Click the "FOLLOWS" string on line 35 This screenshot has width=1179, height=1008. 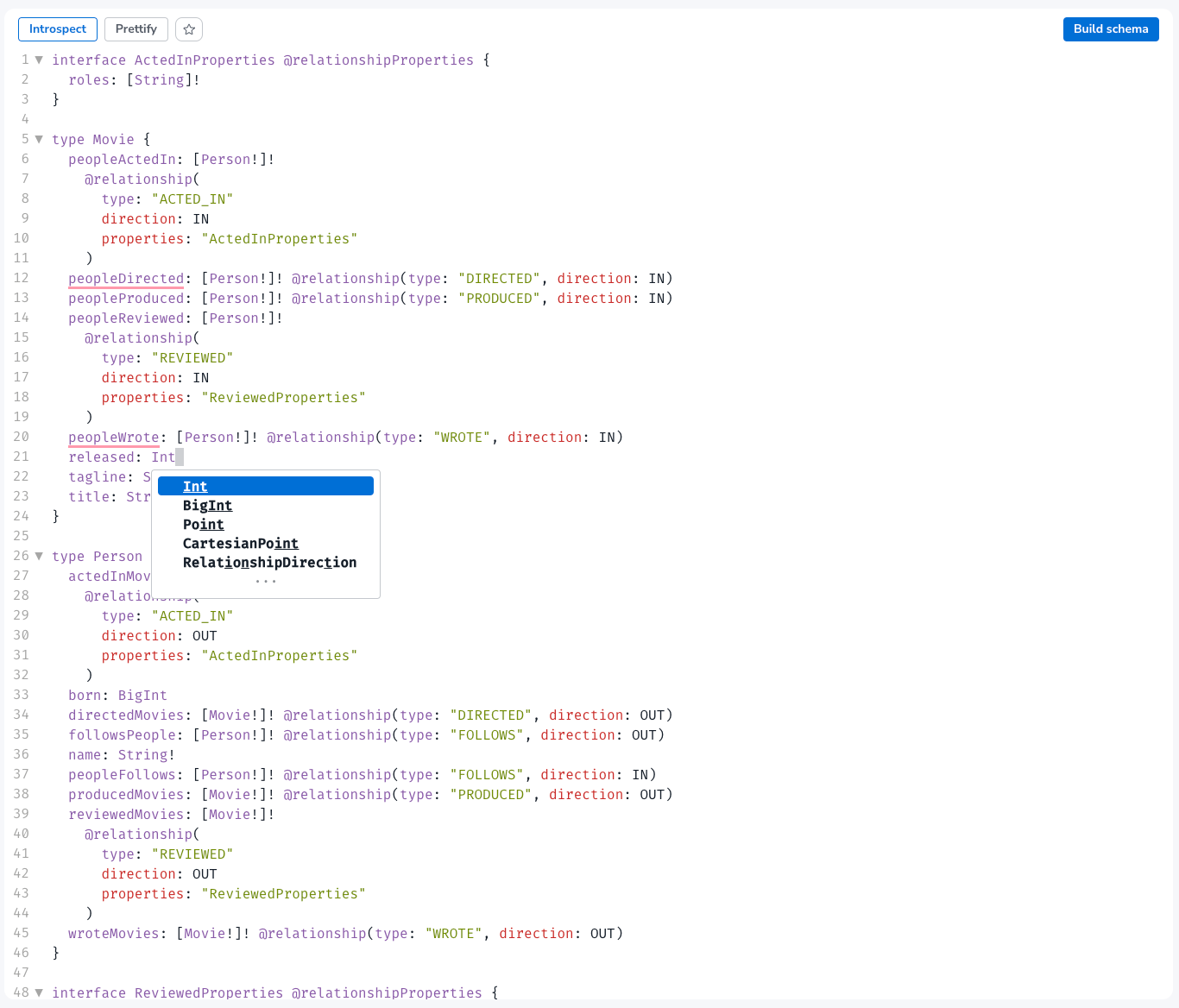[487, 735]
